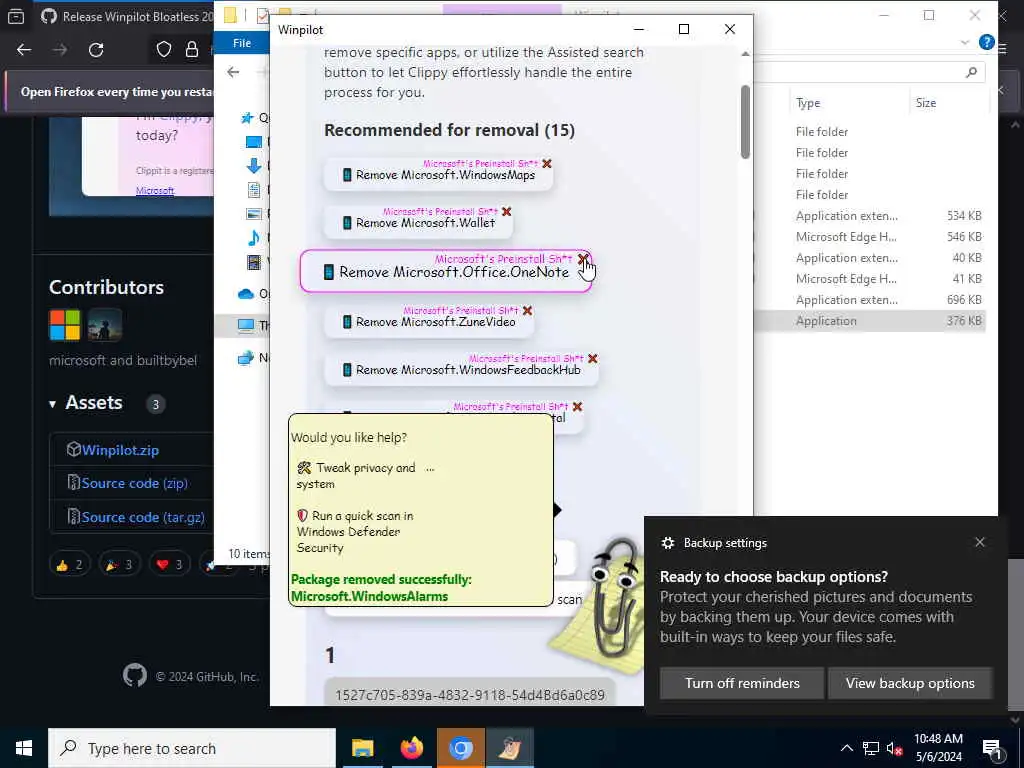Expand the Explorer ribbon chevron
This screenshot has width=1024, height=768.
click(965, 42)
